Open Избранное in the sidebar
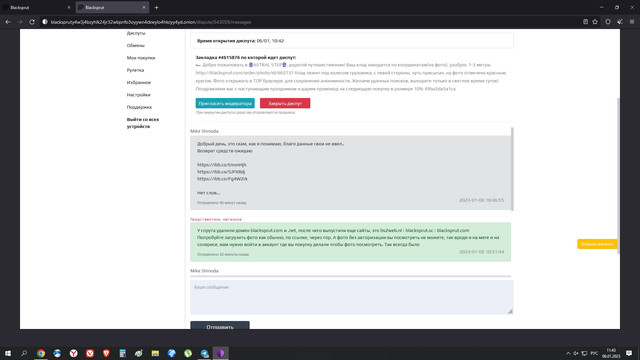640x360 pixels. 139,82
